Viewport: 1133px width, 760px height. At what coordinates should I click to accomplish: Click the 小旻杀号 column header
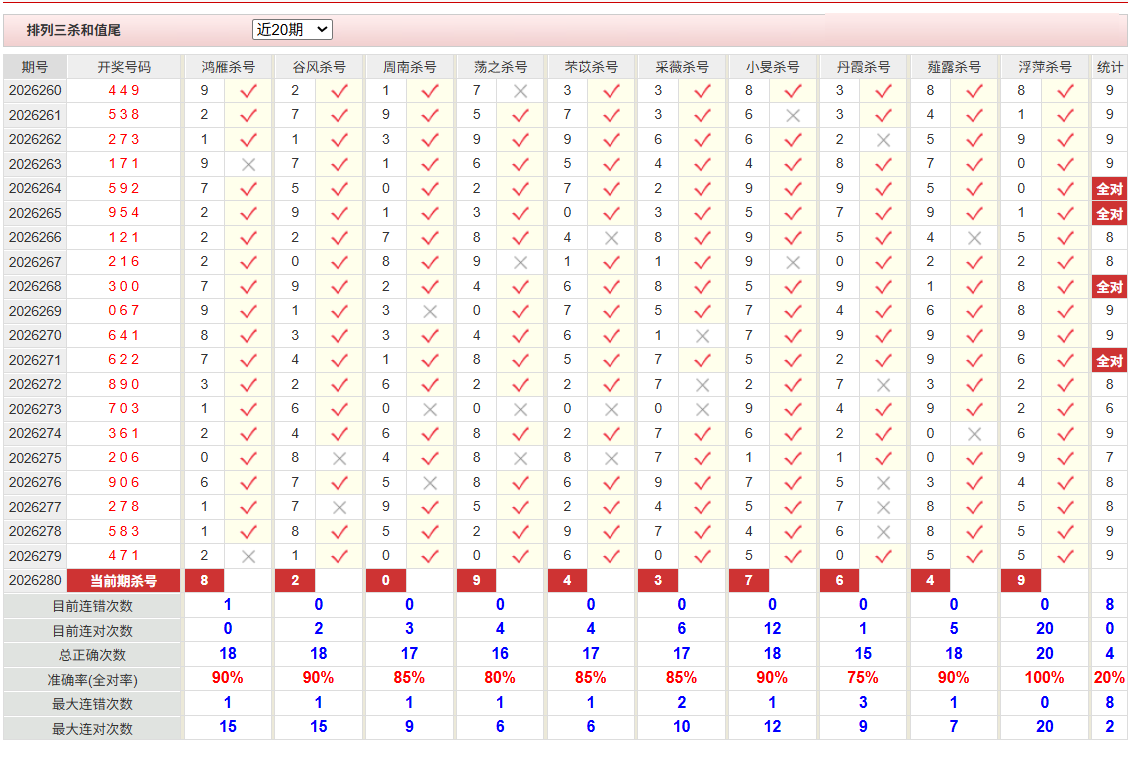pyautogui.click(x=772, y=67)
